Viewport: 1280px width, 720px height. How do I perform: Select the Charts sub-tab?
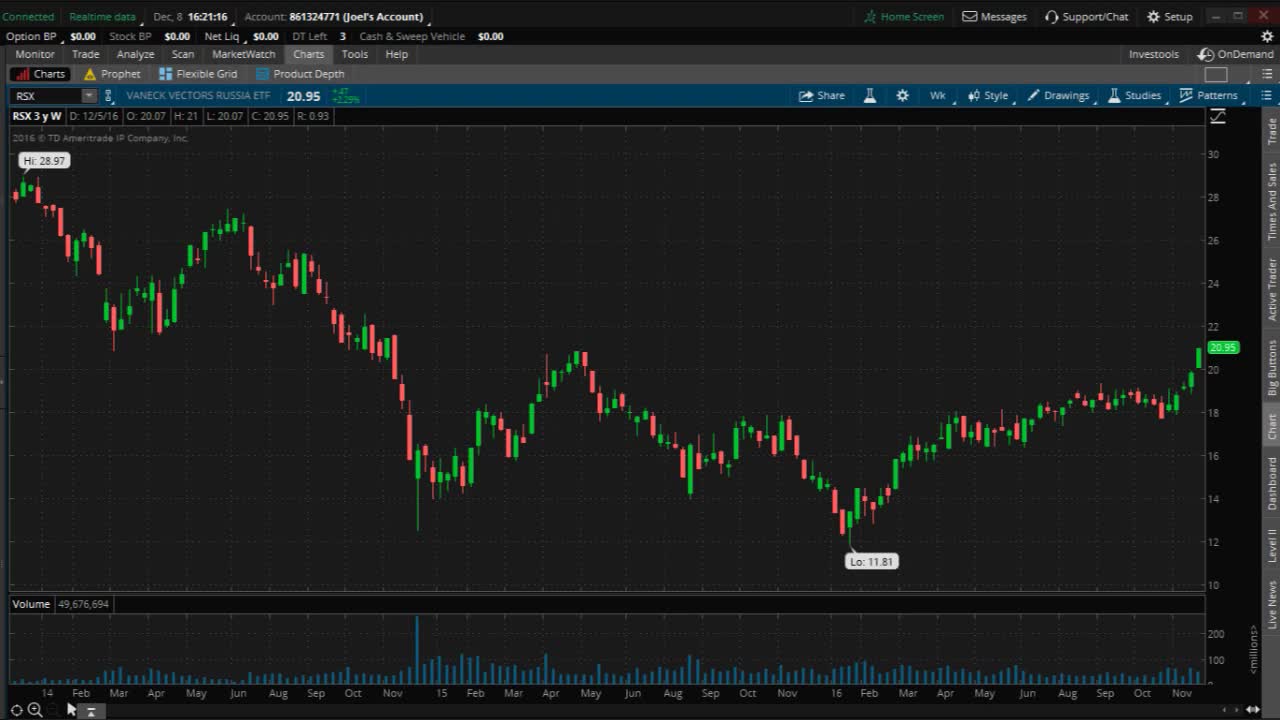coord(40,74)
